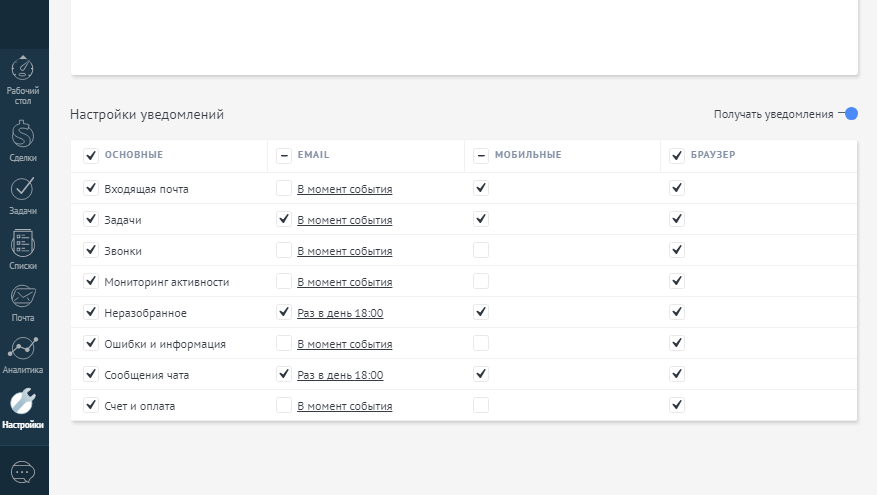
Task: Uncheck browser notifications for Счет и оплата
Action: click(677, 405)
